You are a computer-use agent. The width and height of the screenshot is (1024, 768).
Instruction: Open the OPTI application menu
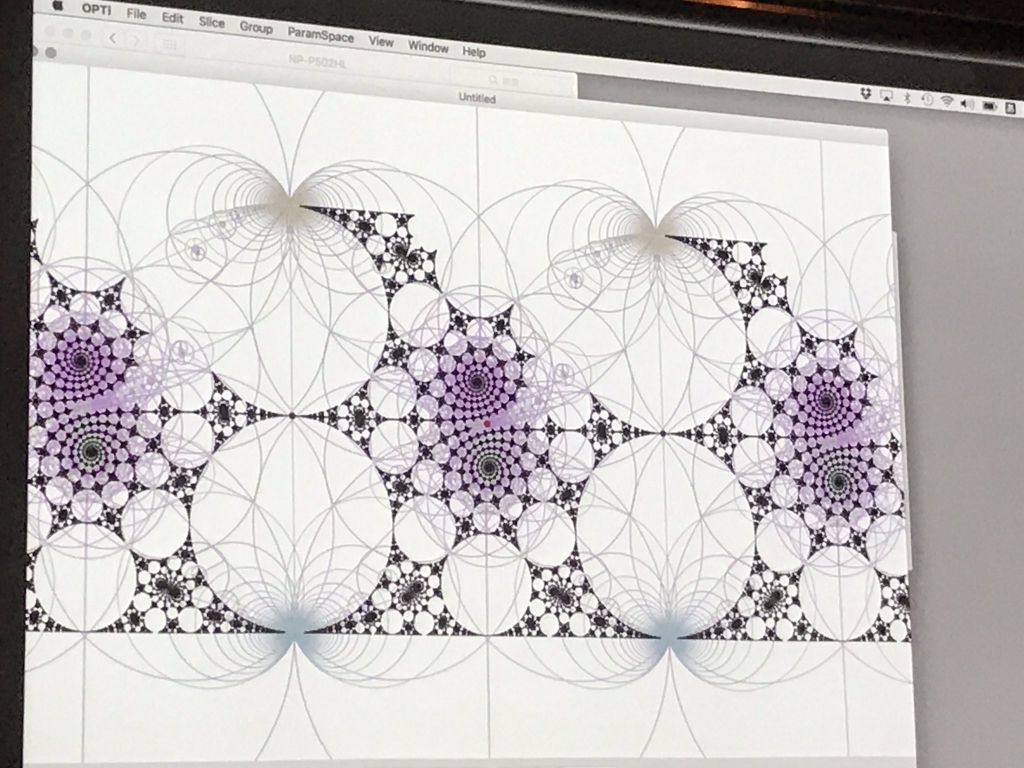click(x=97, y=11)
